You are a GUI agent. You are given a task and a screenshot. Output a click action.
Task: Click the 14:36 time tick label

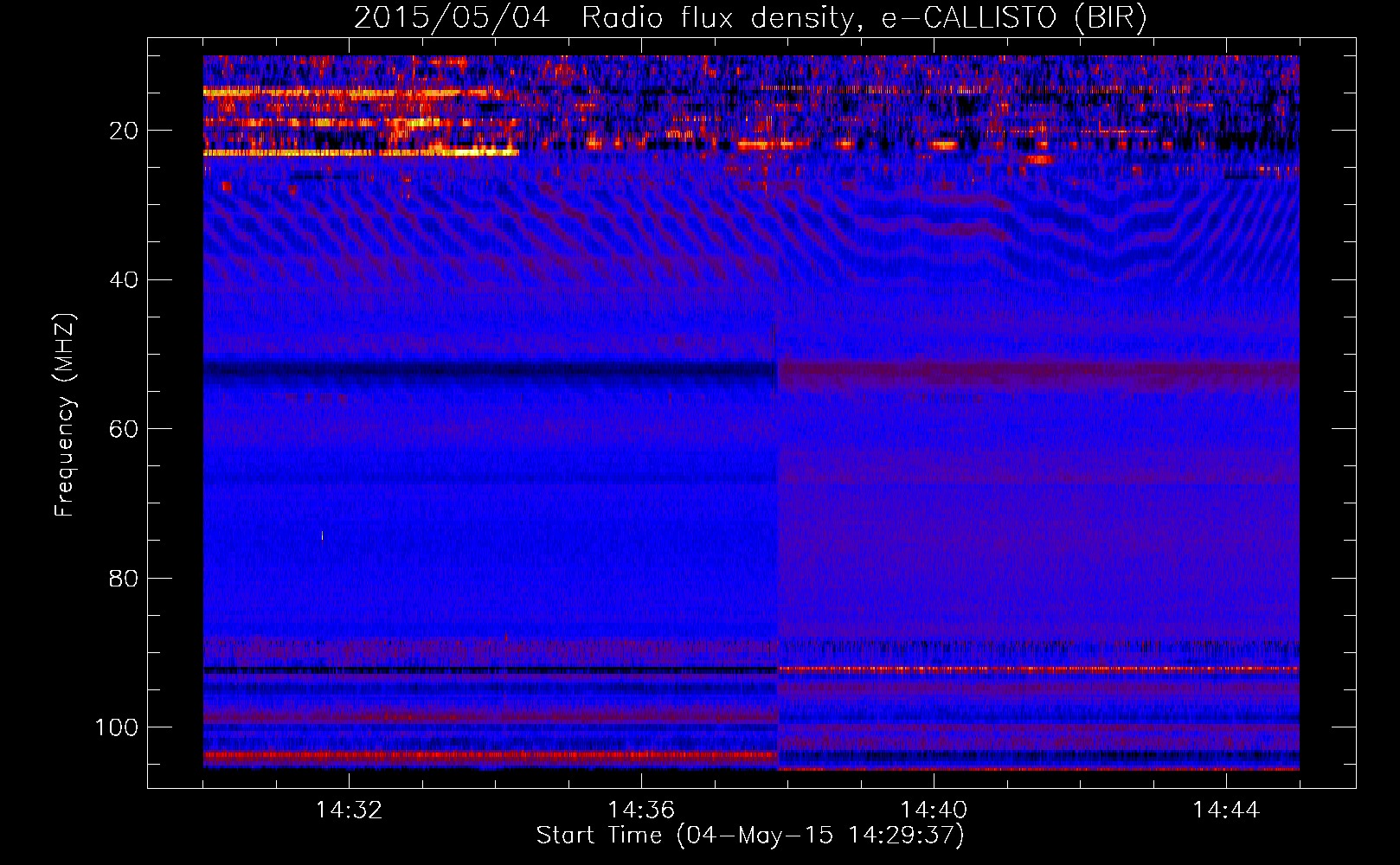click(x=641, y=811)
